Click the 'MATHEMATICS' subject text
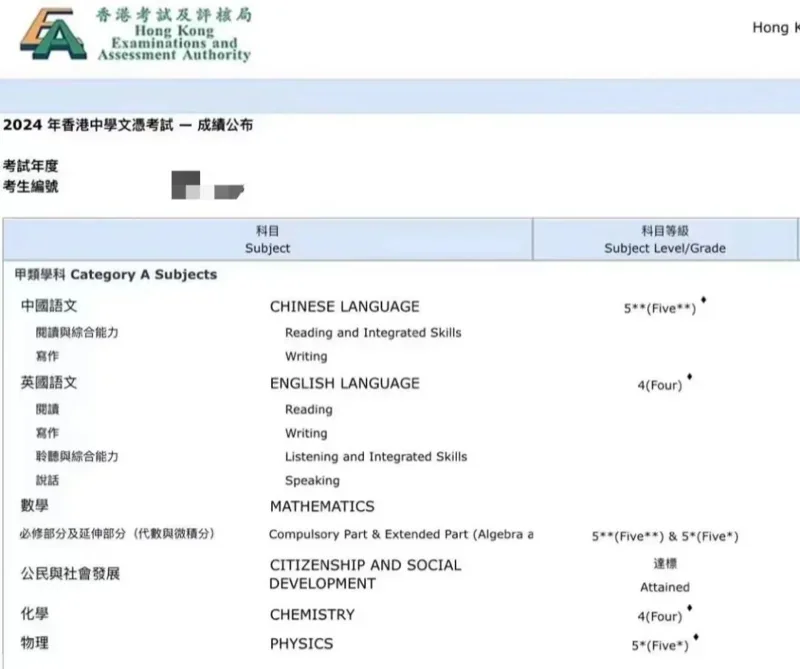The width and height of the screenshot is (800, 669). click(322, 506)
